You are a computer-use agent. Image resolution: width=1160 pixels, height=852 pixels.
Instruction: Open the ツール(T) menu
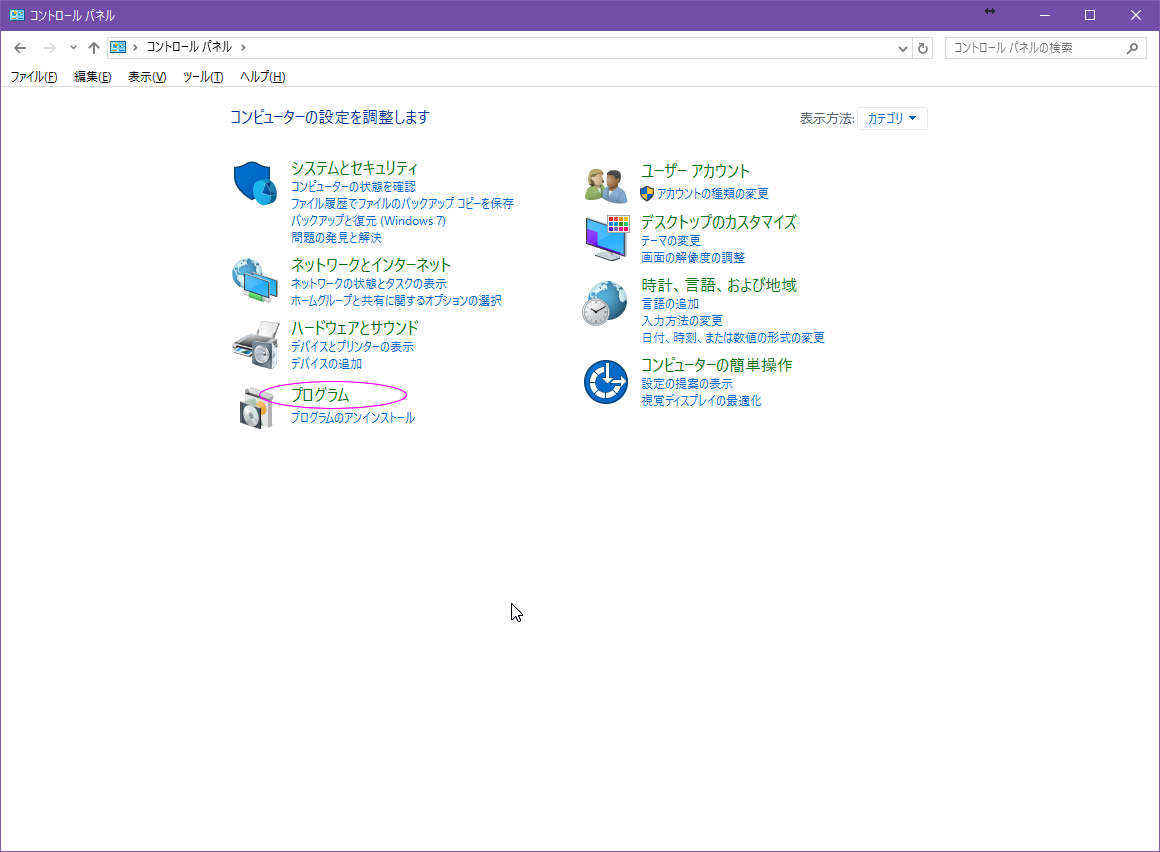pyautogui.click(x=203, y=77)
